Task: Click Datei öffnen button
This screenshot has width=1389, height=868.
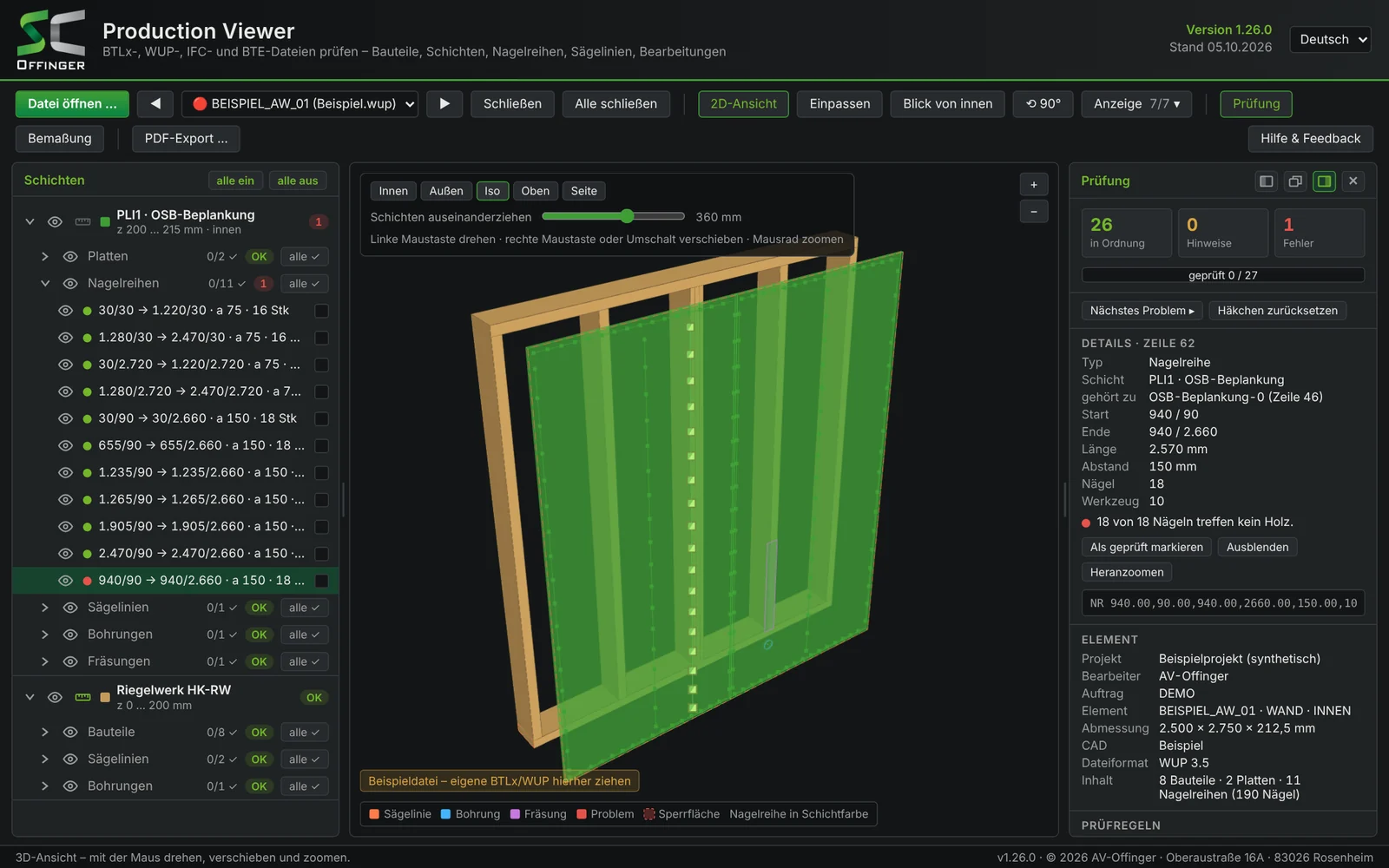Action: [72, 103]
